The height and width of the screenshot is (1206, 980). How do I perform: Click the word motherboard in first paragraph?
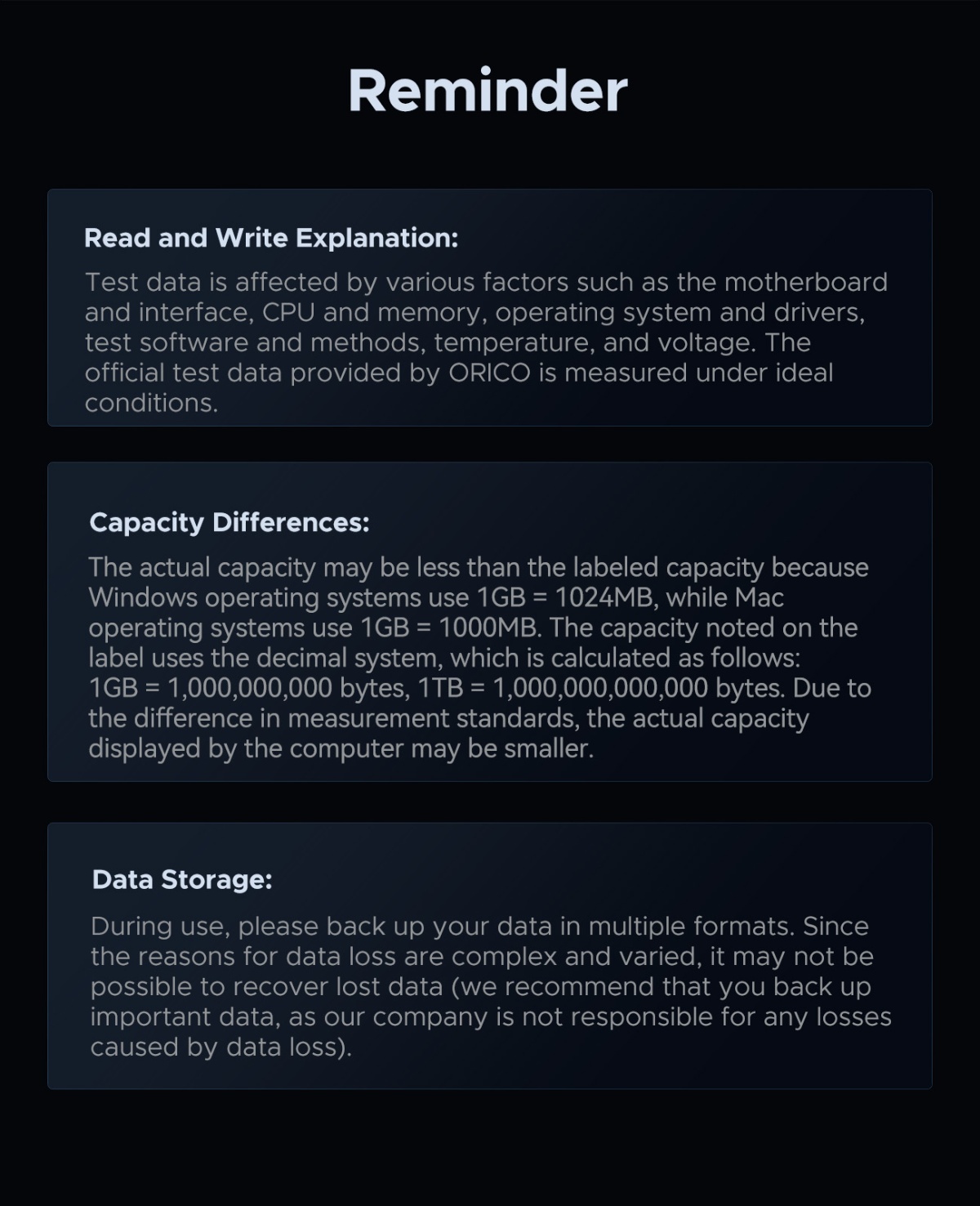click(805, 282)
